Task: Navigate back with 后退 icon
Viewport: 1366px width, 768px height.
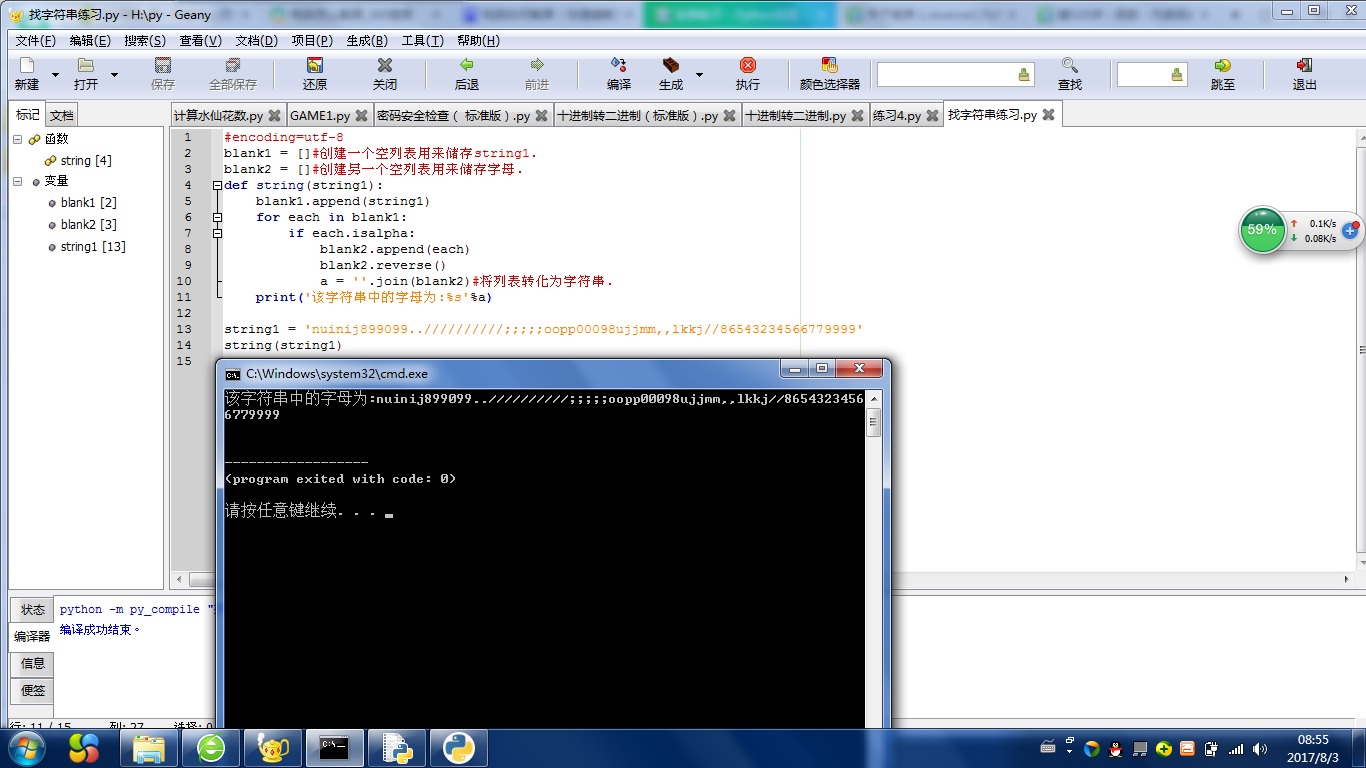Action: click(x=466, y=67)
